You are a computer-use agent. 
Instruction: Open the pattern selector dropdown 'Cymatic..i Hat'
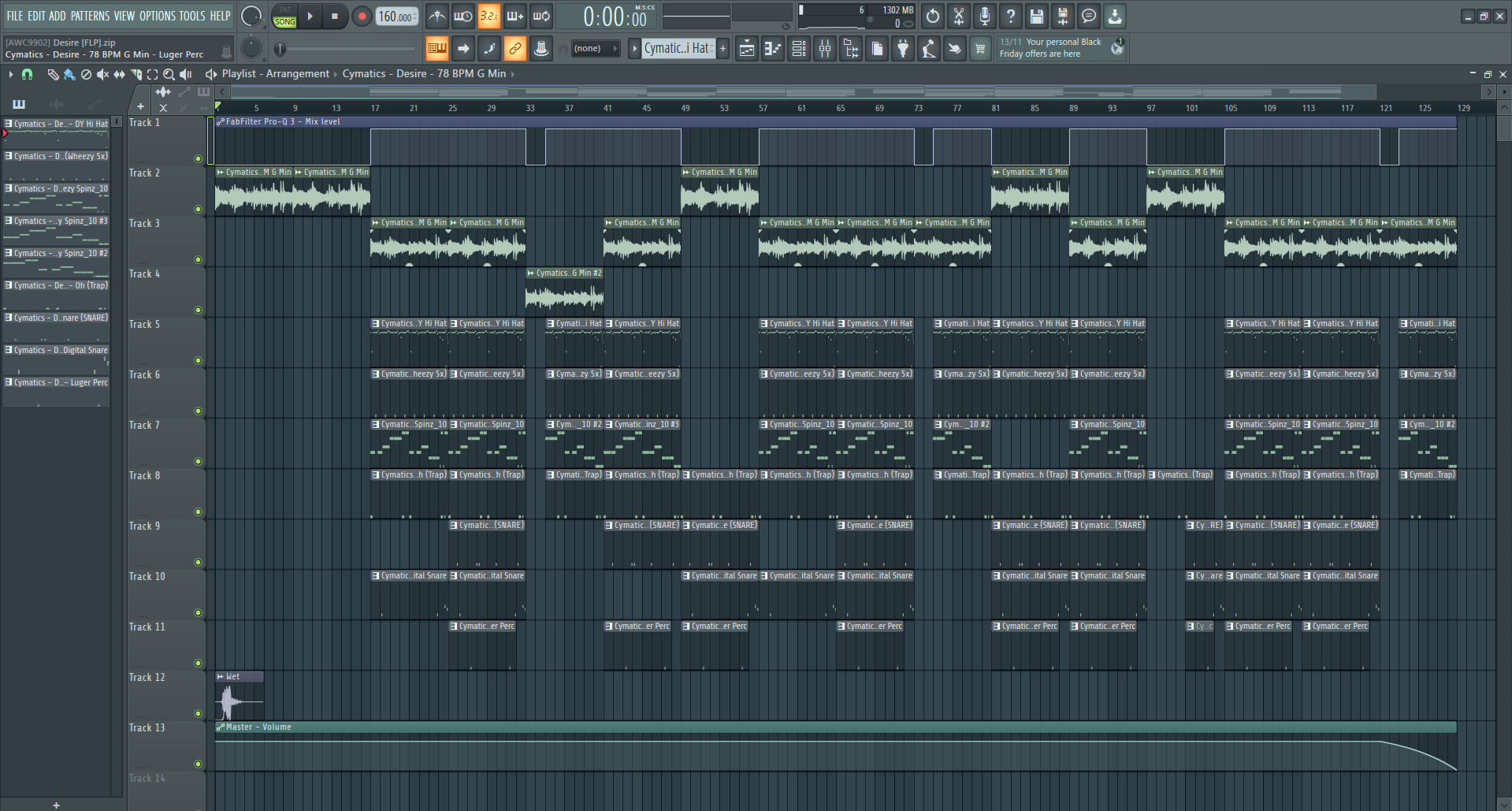click(x=678, y=49)
